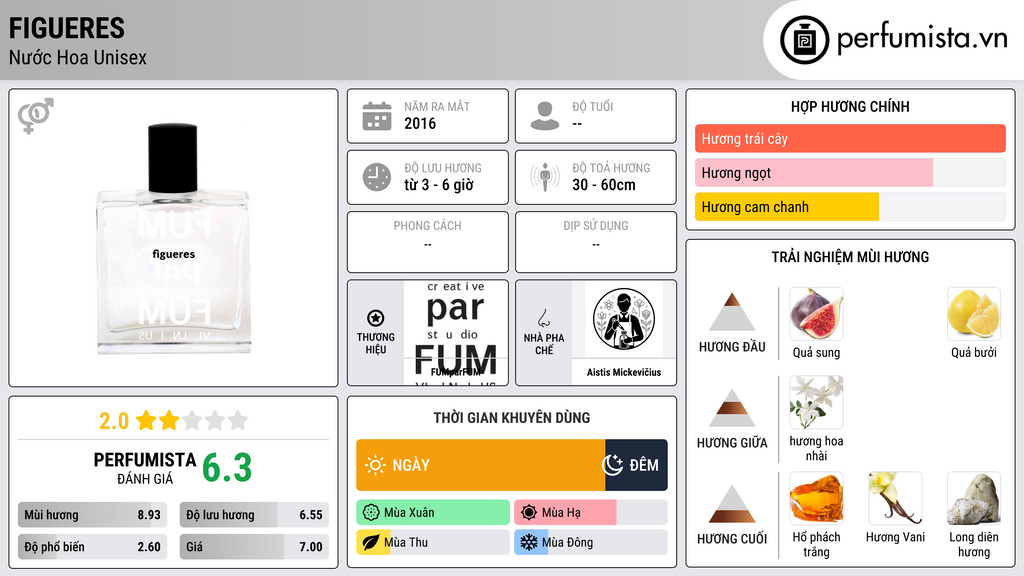Click the Thời gian khuyên dùng heading
The image size is (1024, 576).
(x=512, y=418)
